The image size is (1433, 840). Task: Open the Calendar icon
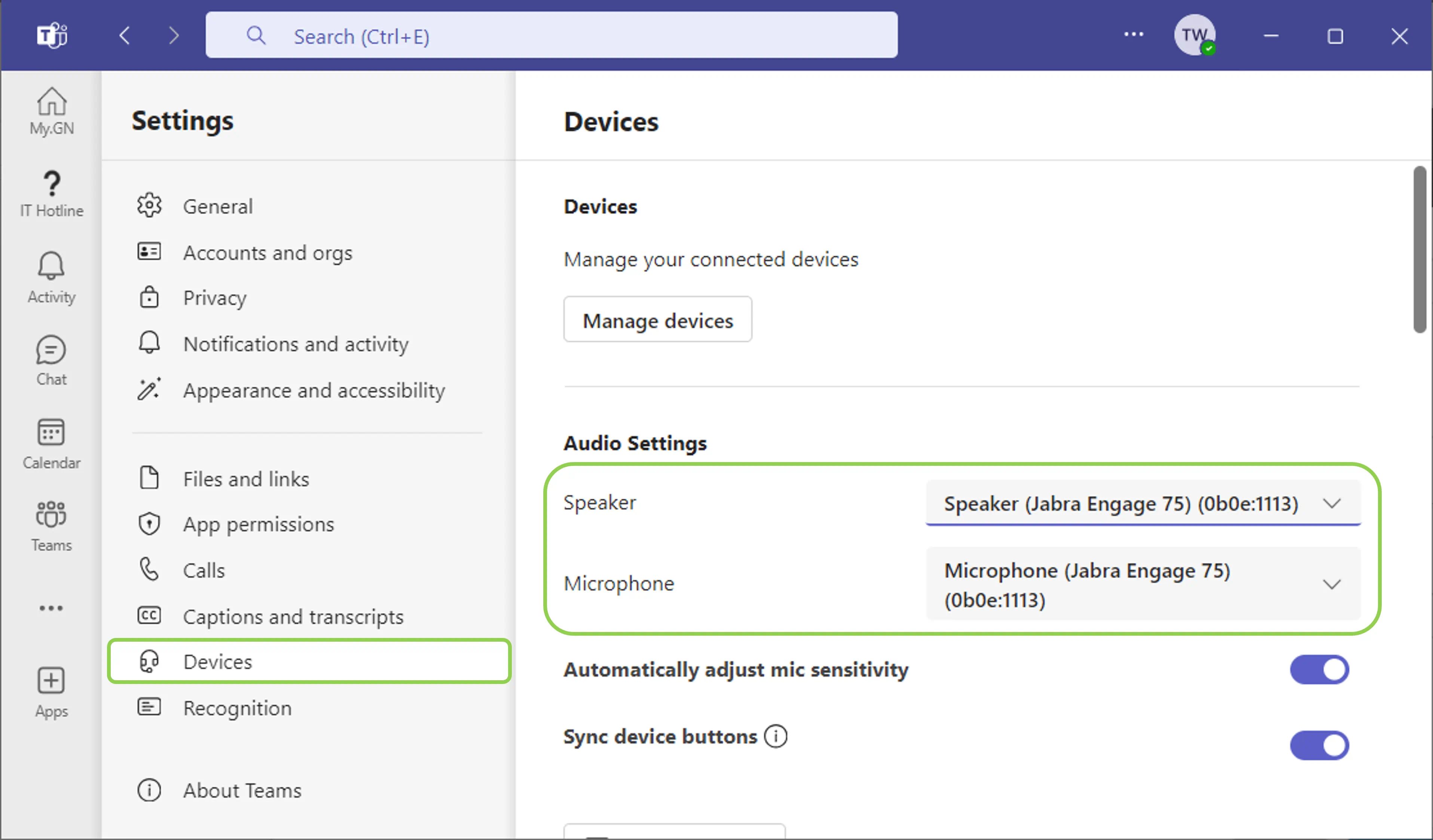coord(51,444)
